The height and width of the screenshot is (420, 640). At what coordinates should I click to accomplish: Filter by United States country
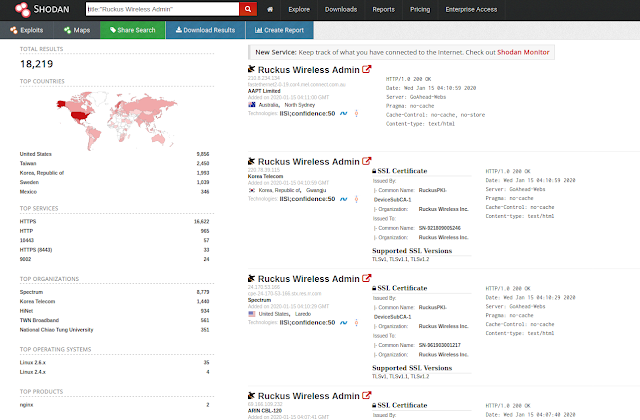pos(36,154)
